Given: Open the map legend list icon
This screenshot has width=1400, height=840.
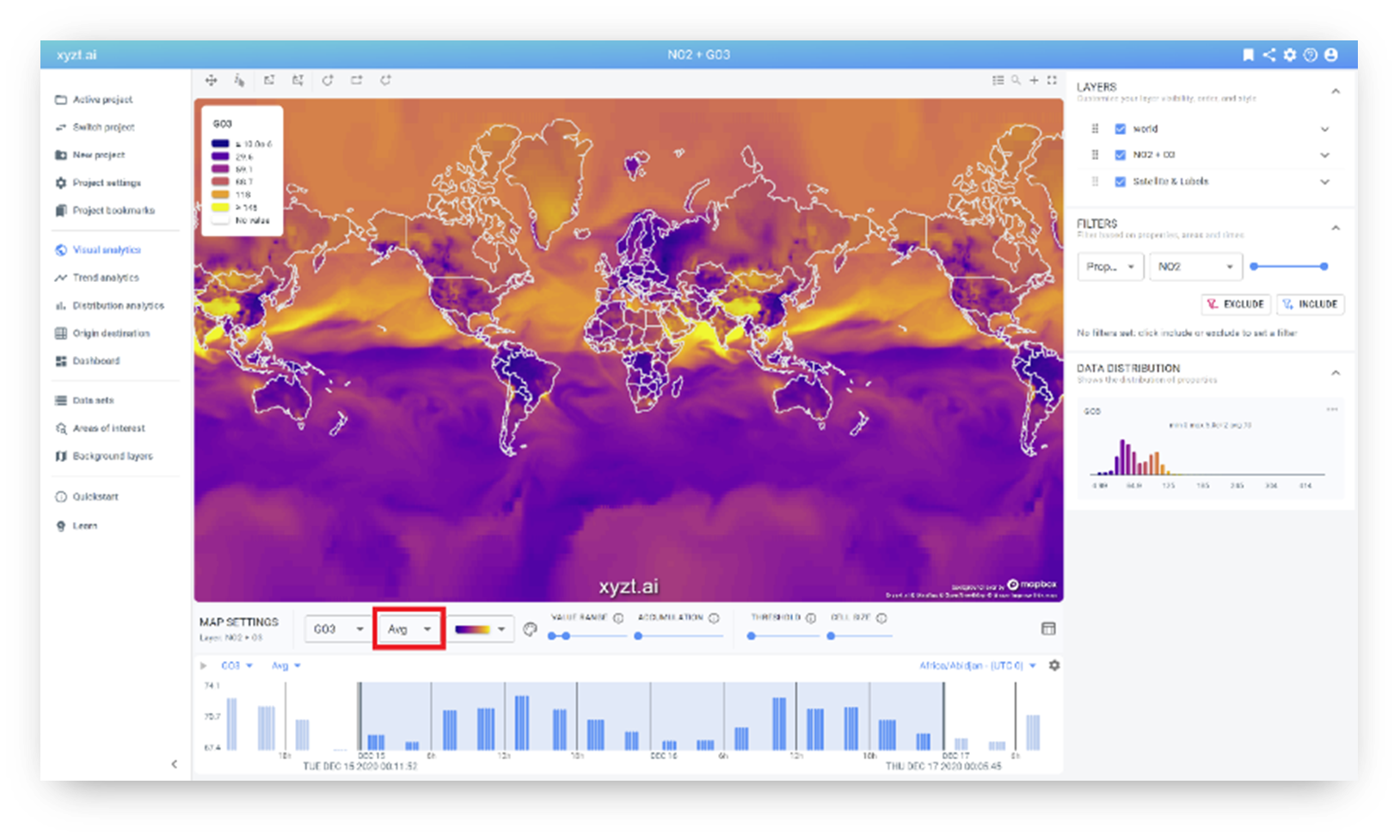Looking at the screenshot, I should click(x=998, y=80).
